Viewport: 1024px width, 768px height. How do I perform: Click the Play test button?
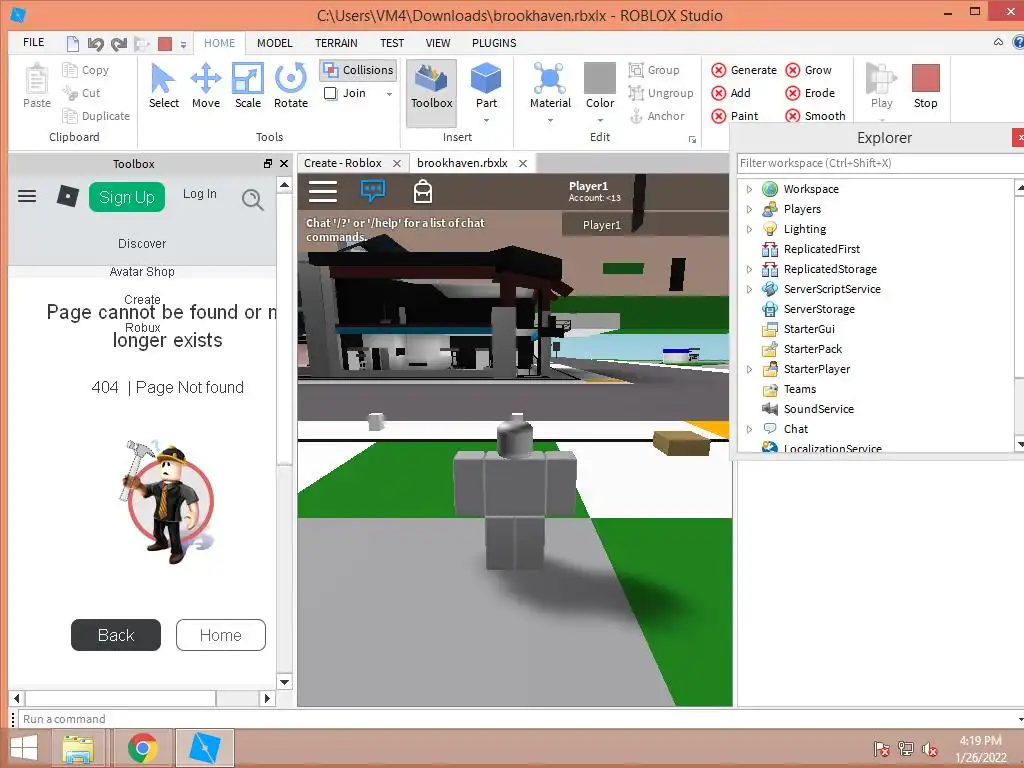[881, 86]
